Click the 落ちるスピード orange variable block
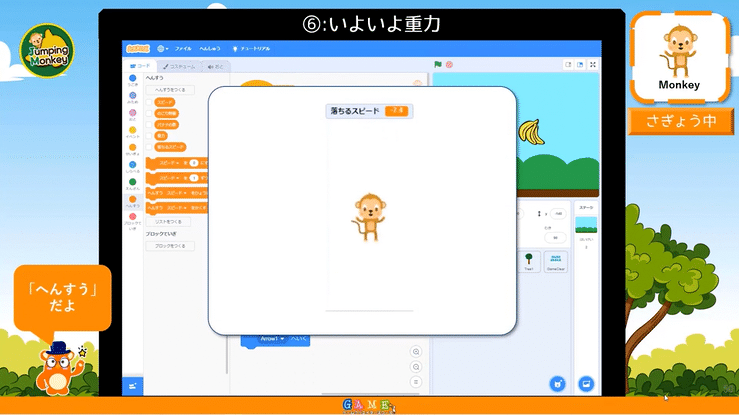The width and height of the screenshot is (739, 415). click(x=170, y=147)
